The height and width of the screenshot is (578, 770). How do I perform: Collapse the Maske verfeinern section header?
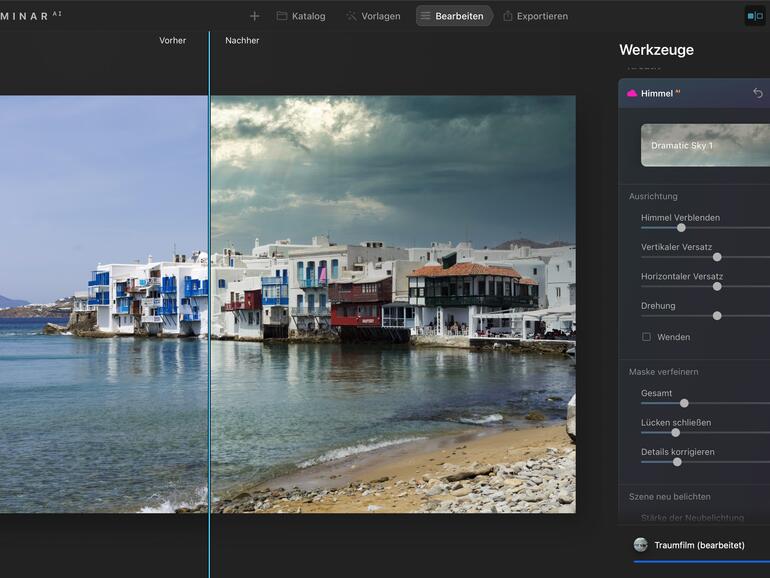coord(663,372)
